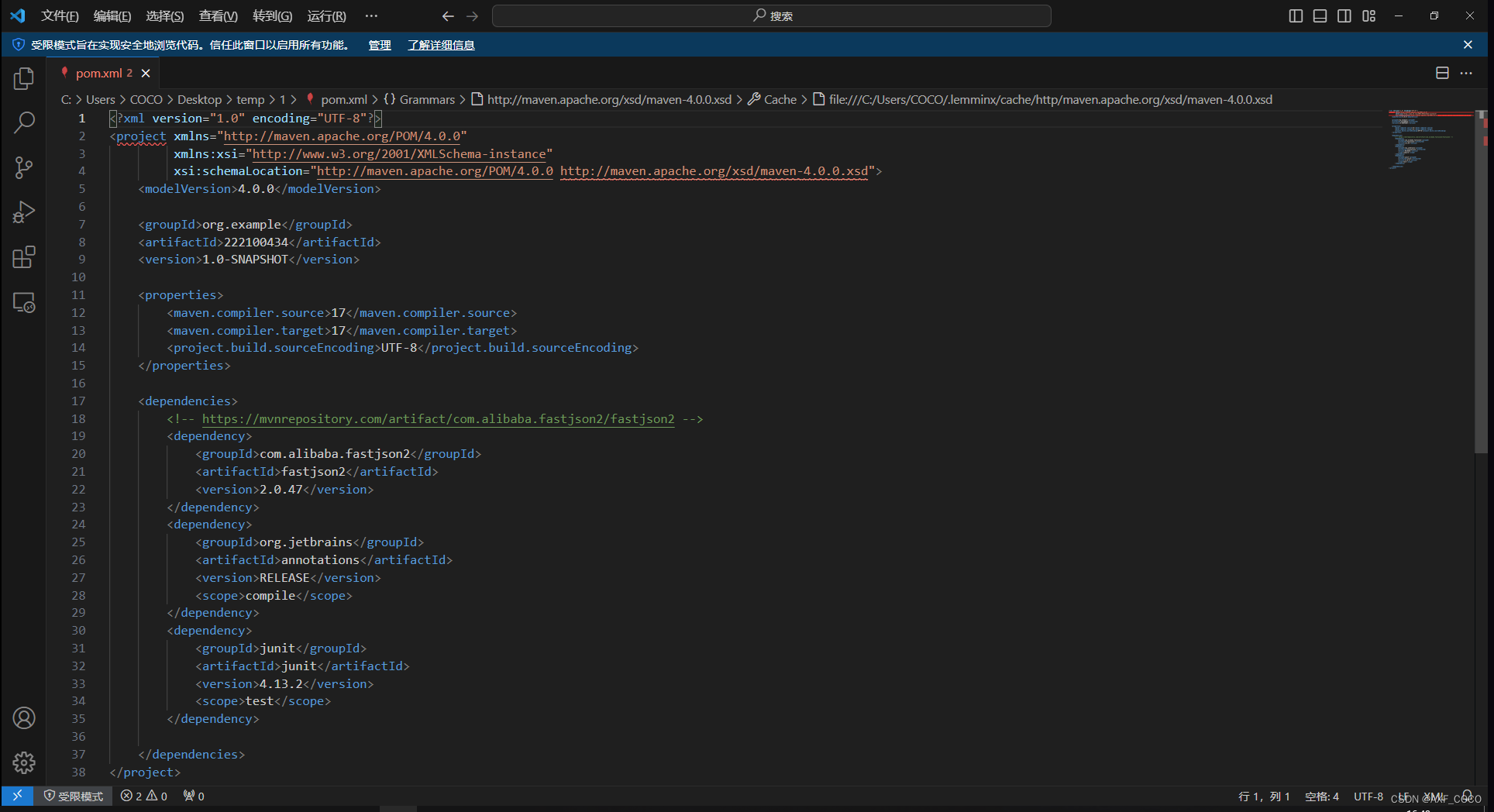Click the </project> closing tag
1494x812 pixels.
click(145, 772)
